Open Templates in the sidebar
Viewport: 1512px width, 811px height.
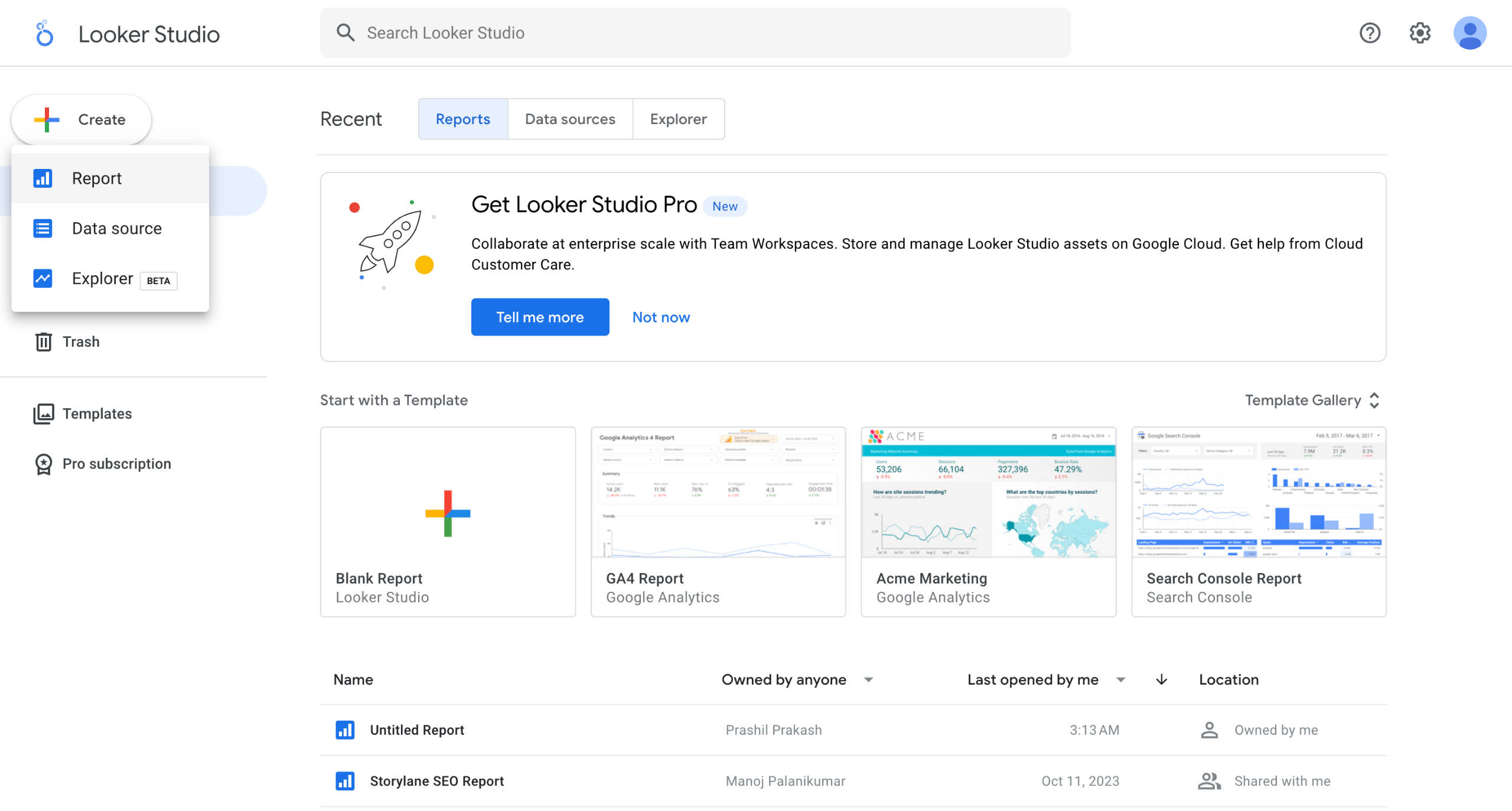click(97, 413)
